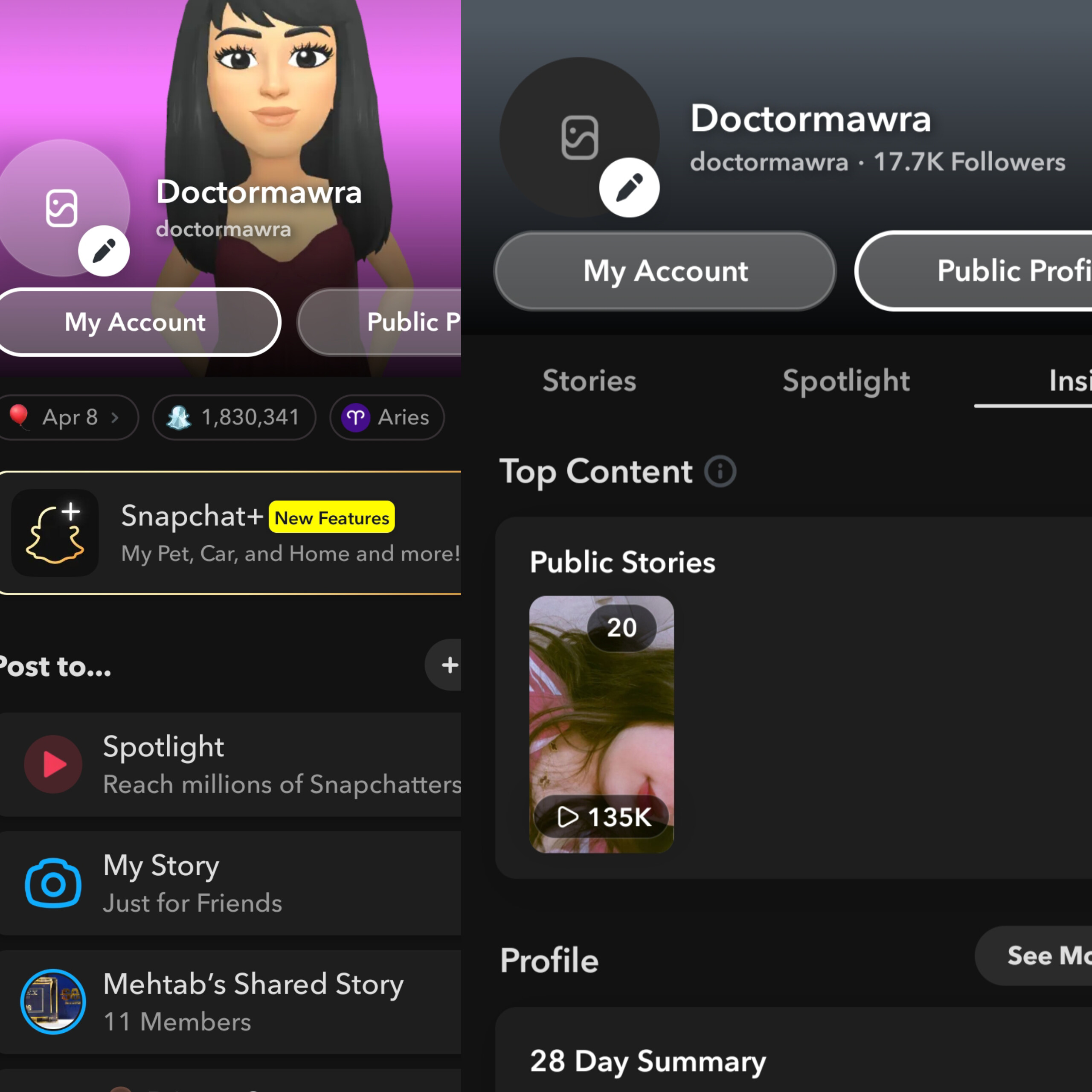Tap the 135K play count on thumbnail
Image resolution: width=1092 pixels, height=1092 pixels.
click(601, 817)
